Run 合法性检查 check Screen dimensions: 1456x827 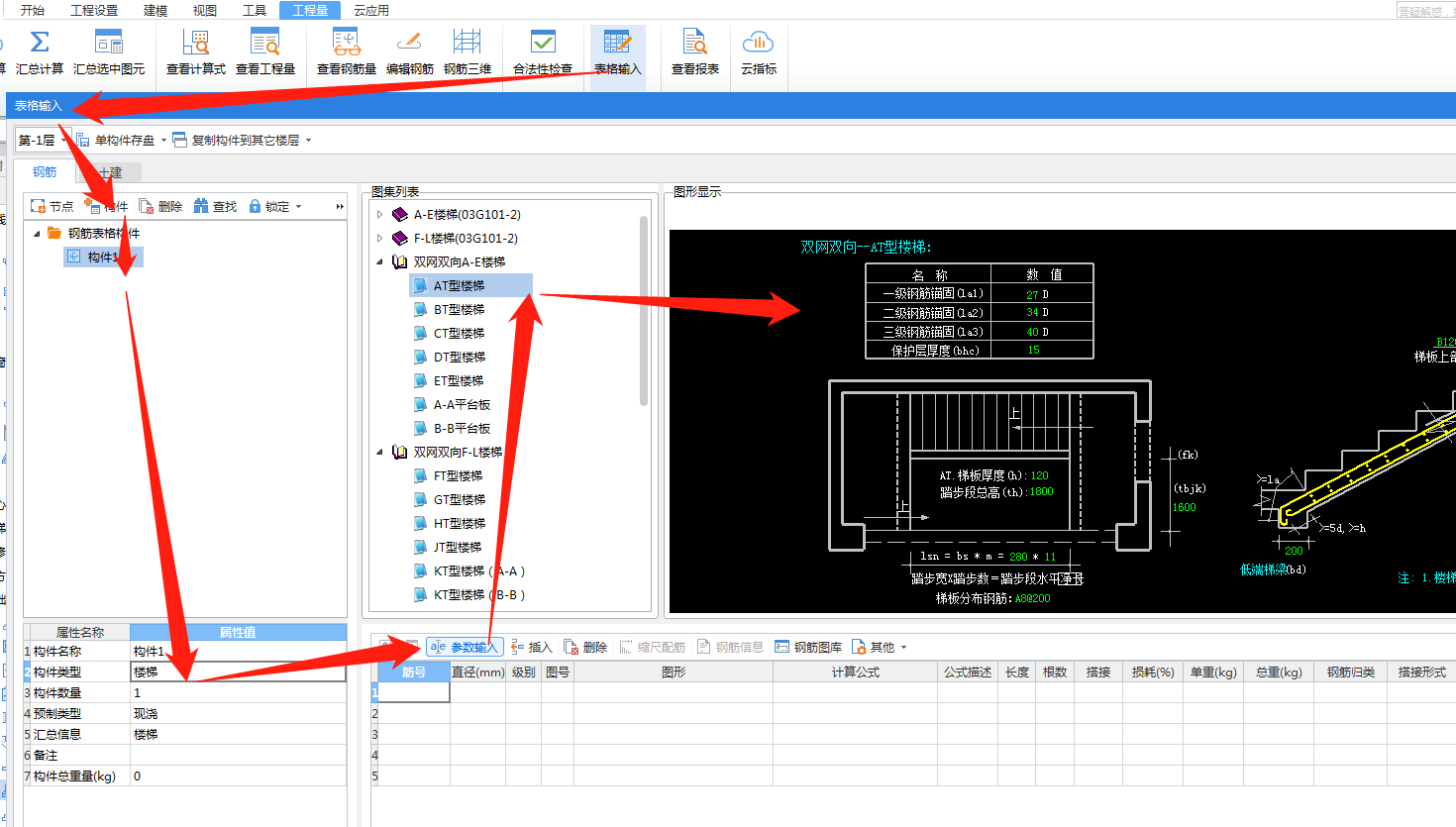543,52
